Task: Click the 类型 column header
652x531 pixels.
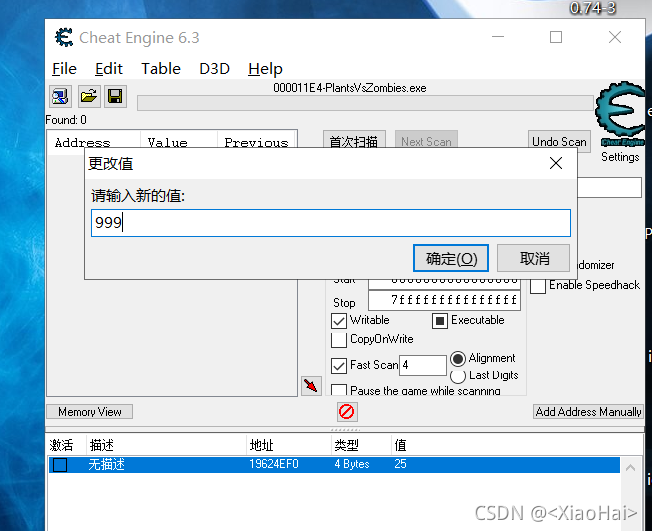Action: (x=361, y=445)
